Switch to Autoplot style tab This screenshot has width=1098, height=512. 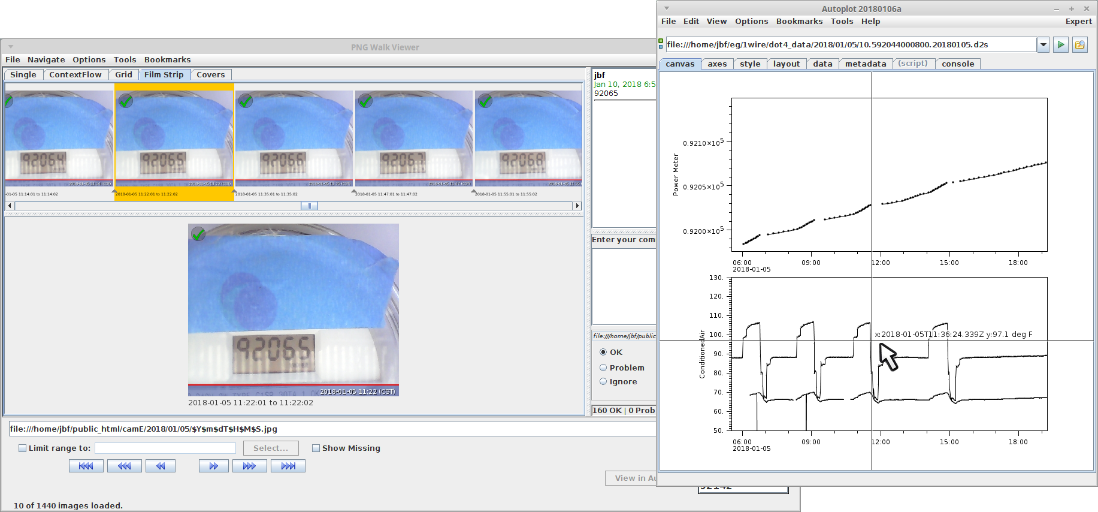pos(750,64)
